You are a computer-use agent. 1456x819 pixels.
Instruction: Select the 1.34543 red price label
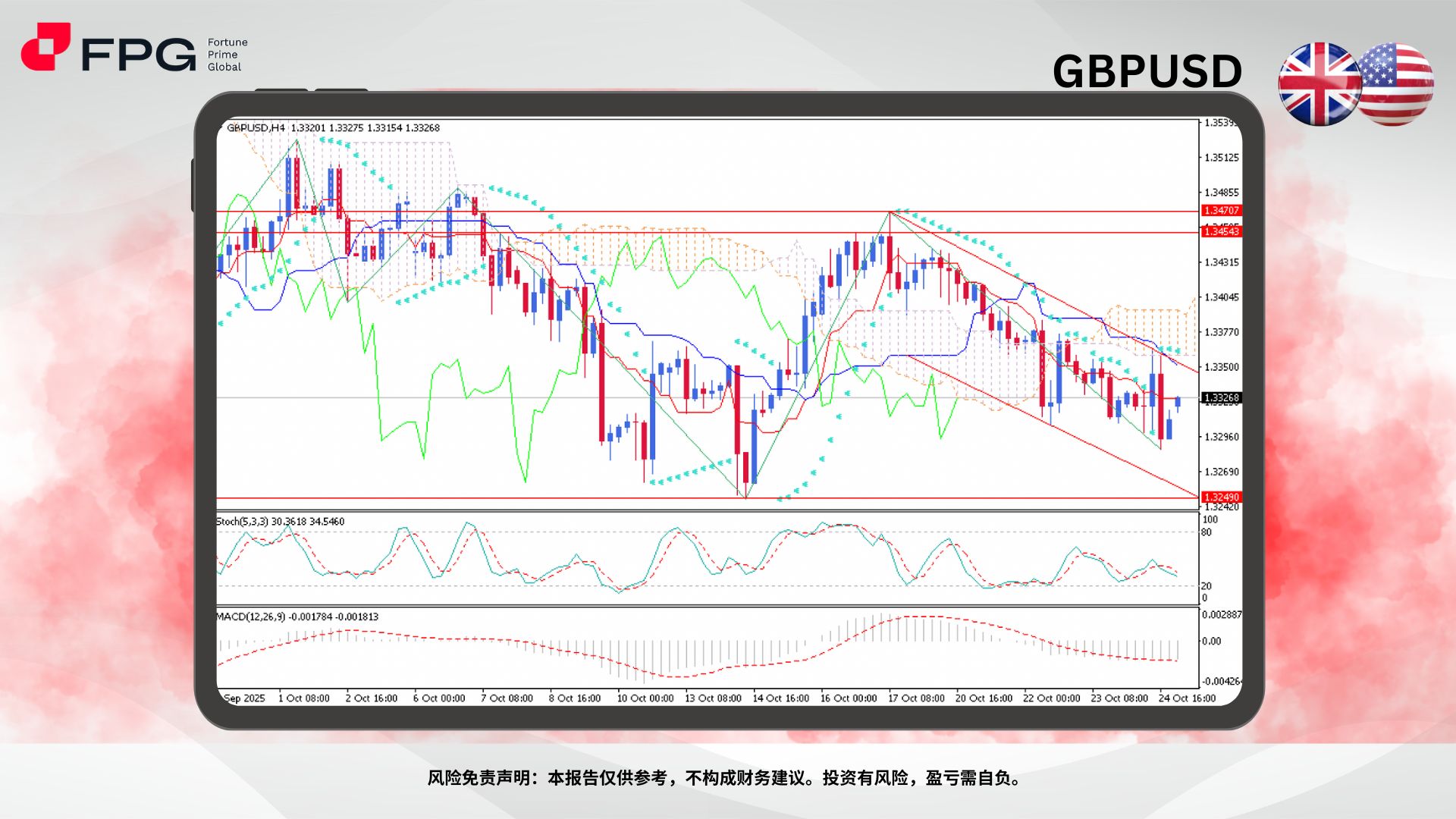(x=1221, y=231)
